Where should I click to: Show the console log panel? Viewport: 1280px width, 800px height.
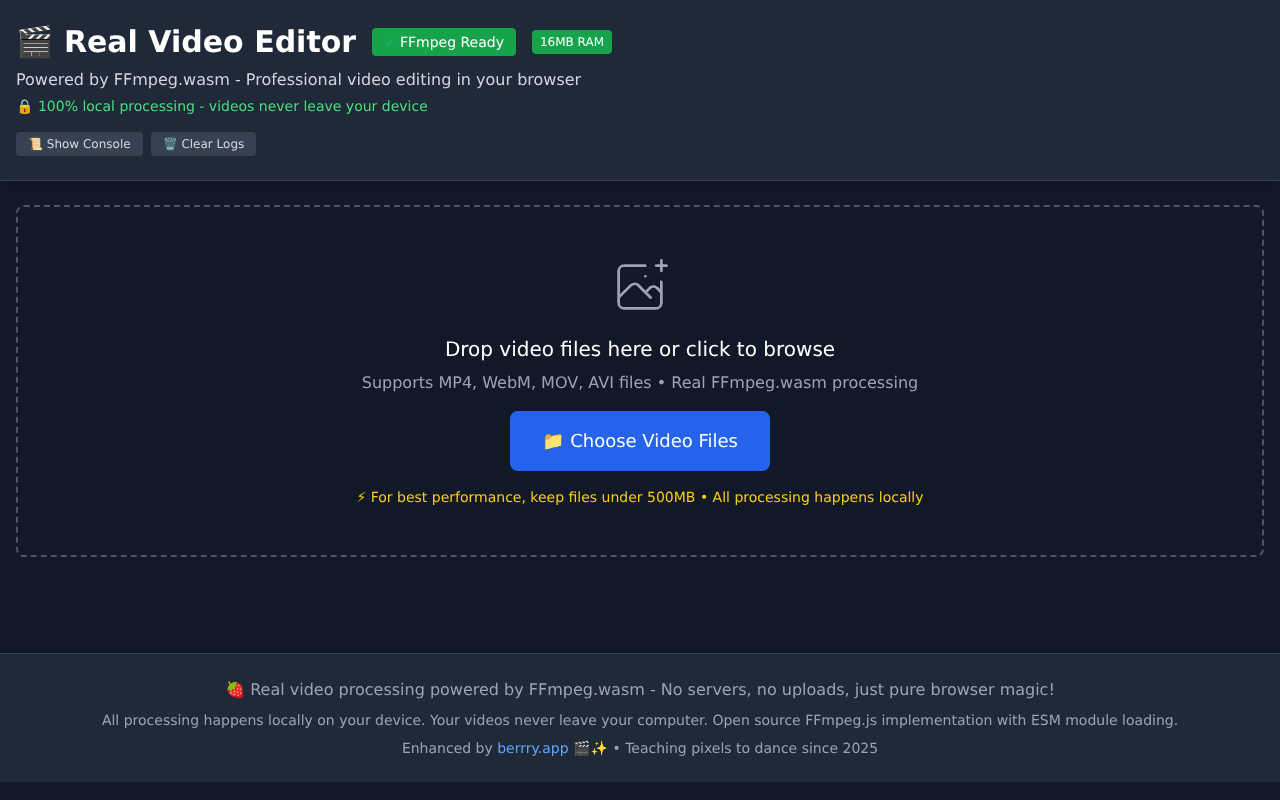[x=79, y=144]
